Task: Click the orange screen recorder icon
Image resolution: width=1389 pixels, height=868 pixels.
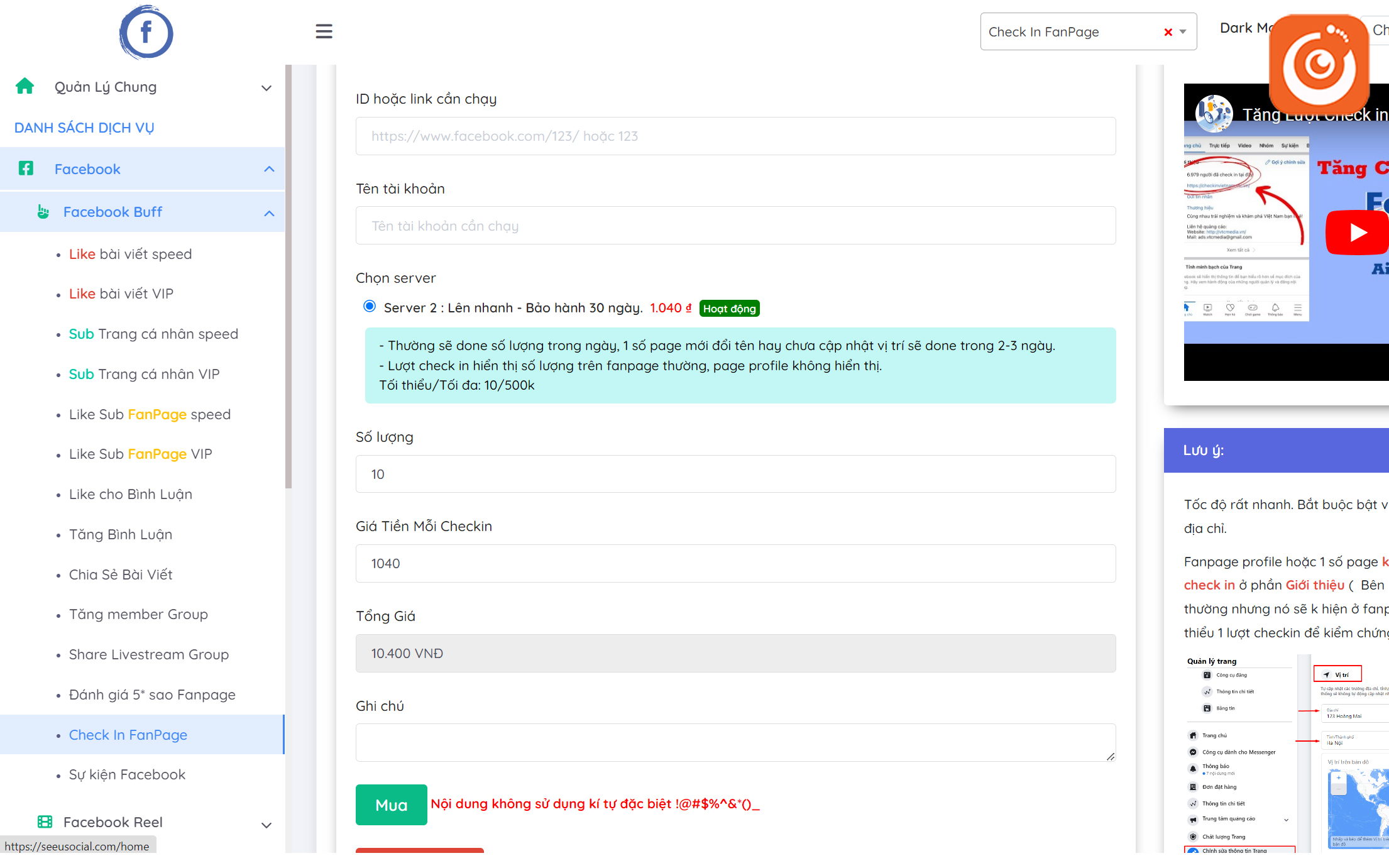Action: tap(1319, 63)
